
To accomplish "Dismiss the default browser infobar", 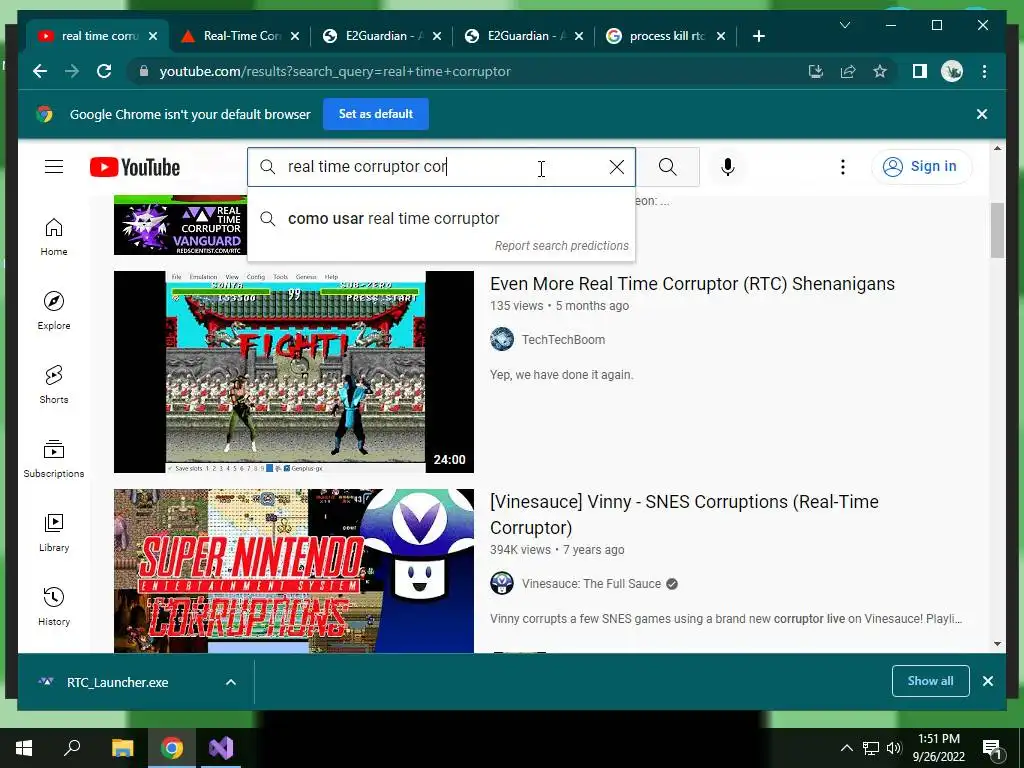I will point(982,114).
